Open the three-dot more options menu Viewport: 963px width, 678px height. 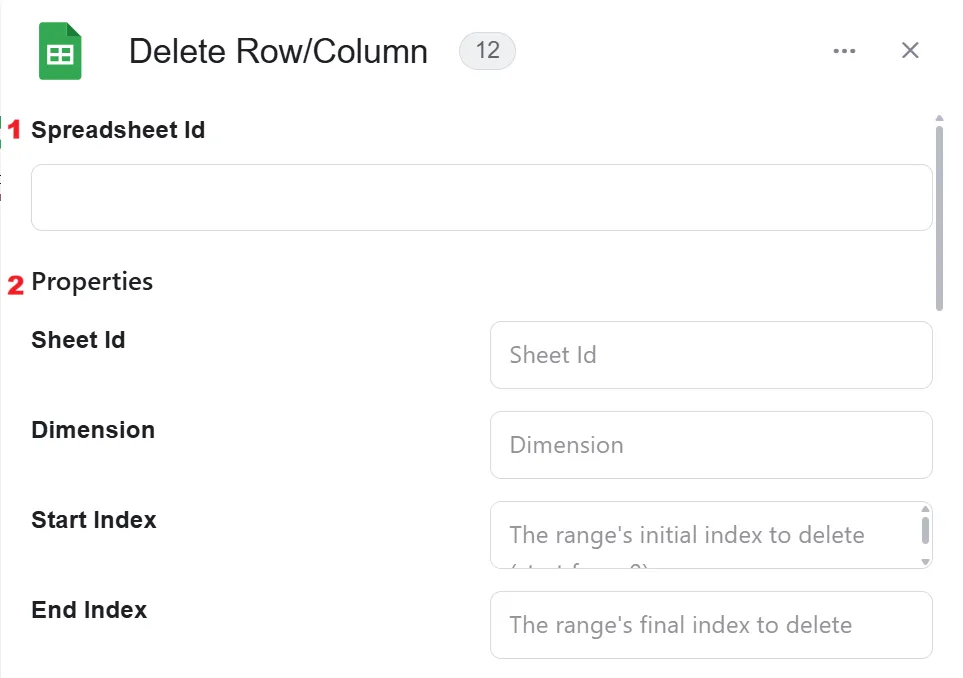[844, 51]
